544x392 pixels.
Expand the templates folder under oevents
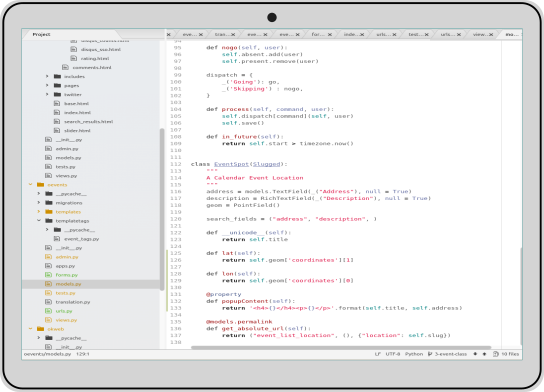pos(39,212)
